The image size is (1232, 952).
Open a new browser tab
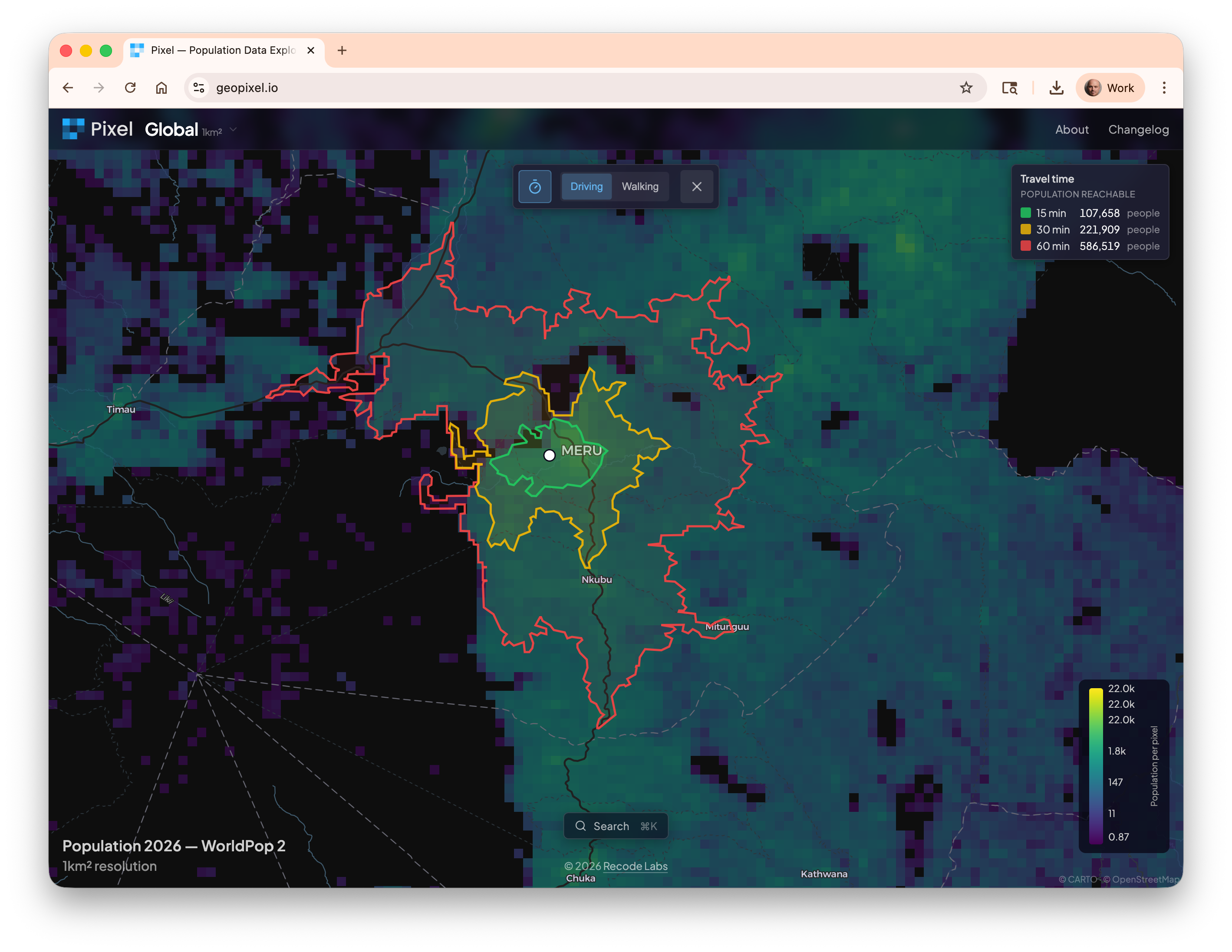point(342,50)
